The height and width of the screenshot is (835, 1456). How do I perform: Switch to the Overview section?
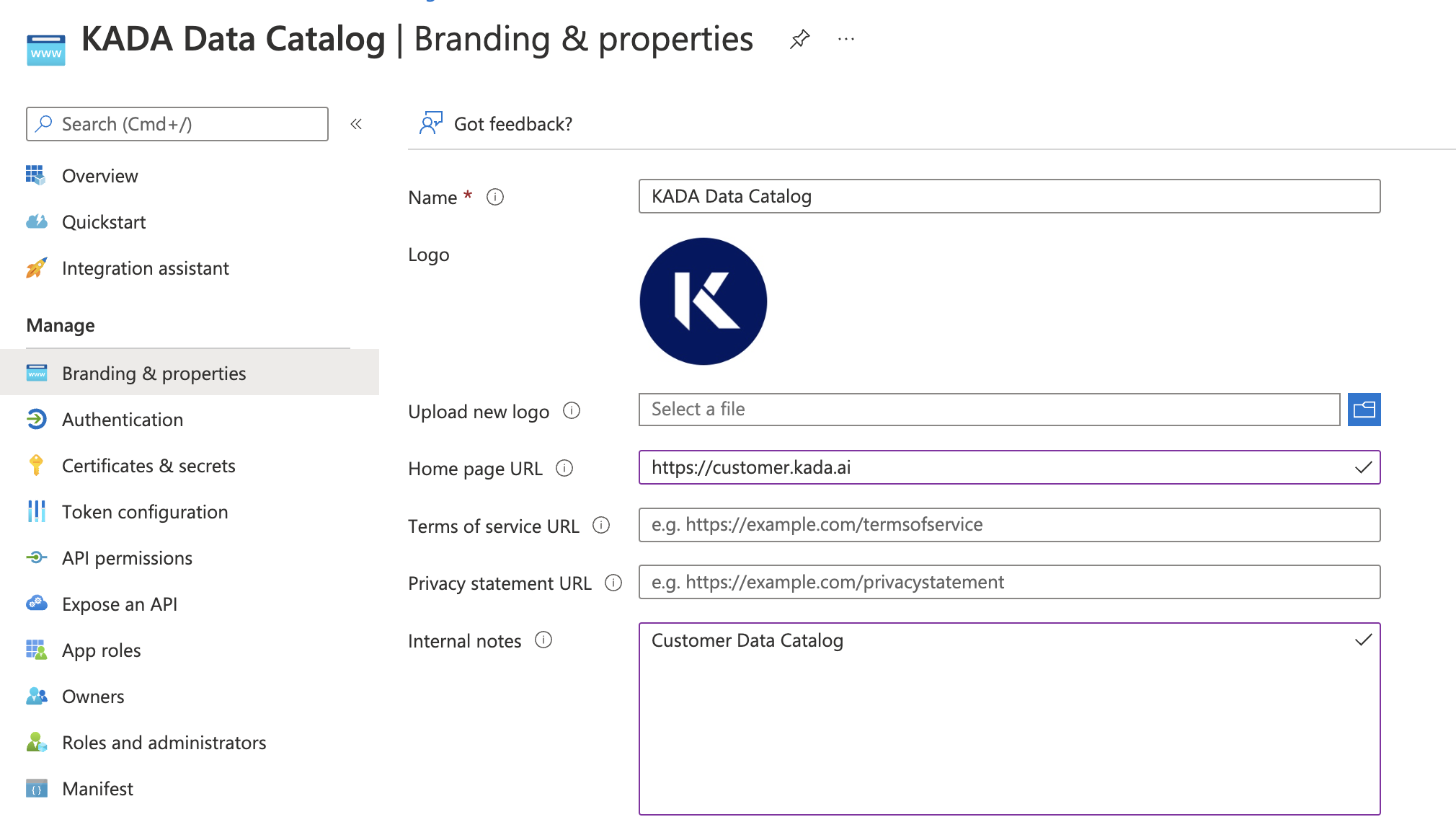[100, 175]
